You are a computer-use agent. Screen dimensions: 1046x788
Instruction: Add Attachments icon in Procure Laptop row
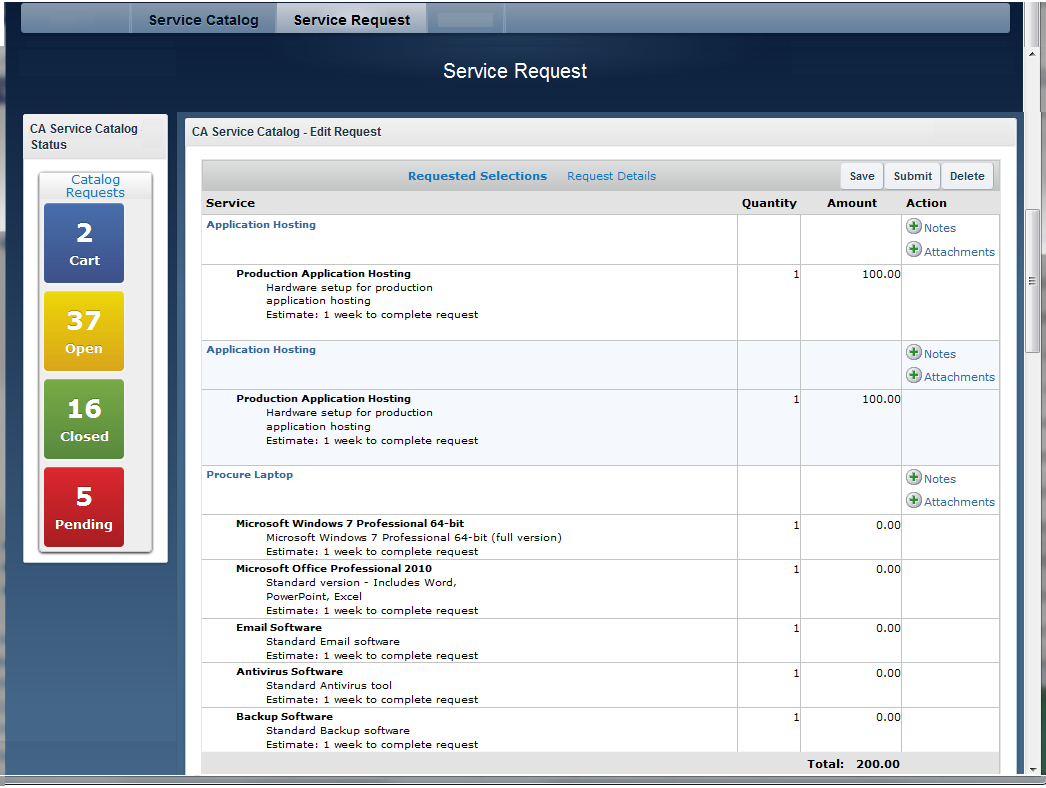point(914,500)
